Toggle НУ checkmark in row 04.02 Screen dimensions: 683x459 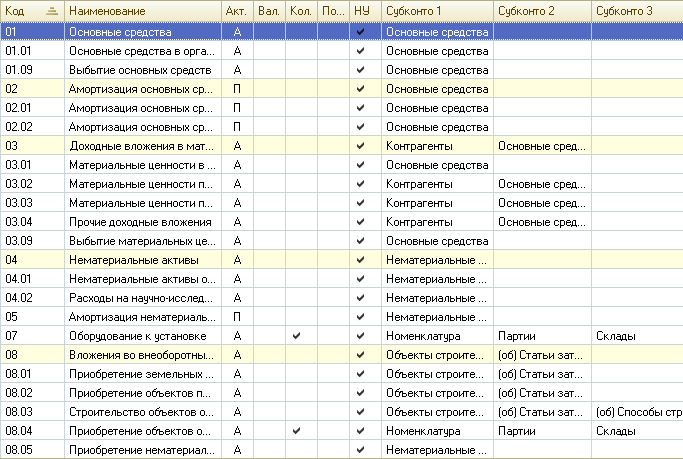click(x=360, y=298)
